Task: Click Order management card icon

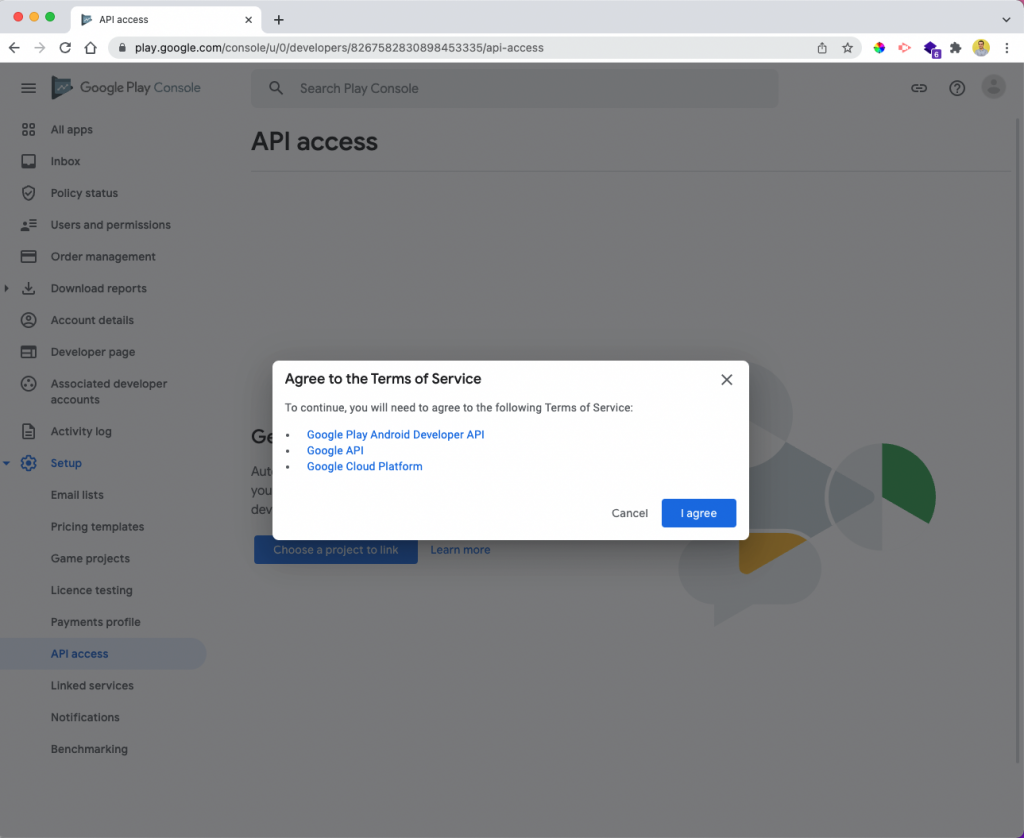Action: (x=28, y=257)
